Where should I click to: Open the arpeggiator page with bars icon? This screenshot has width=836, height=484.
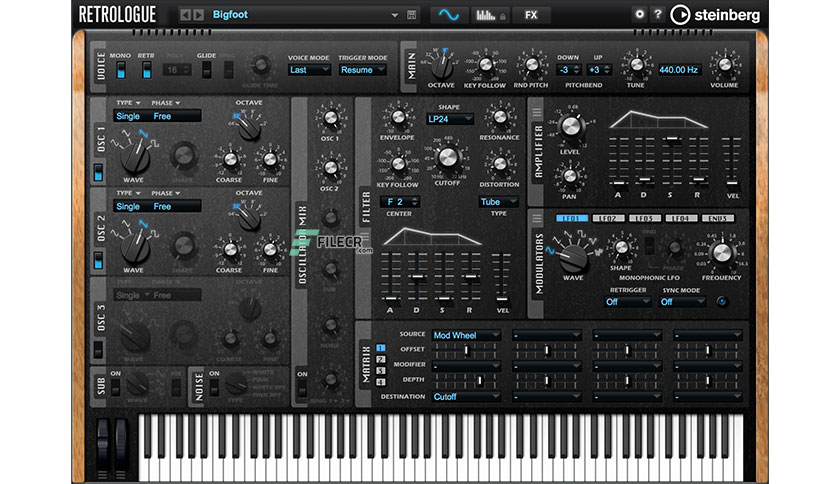point(489,15)
